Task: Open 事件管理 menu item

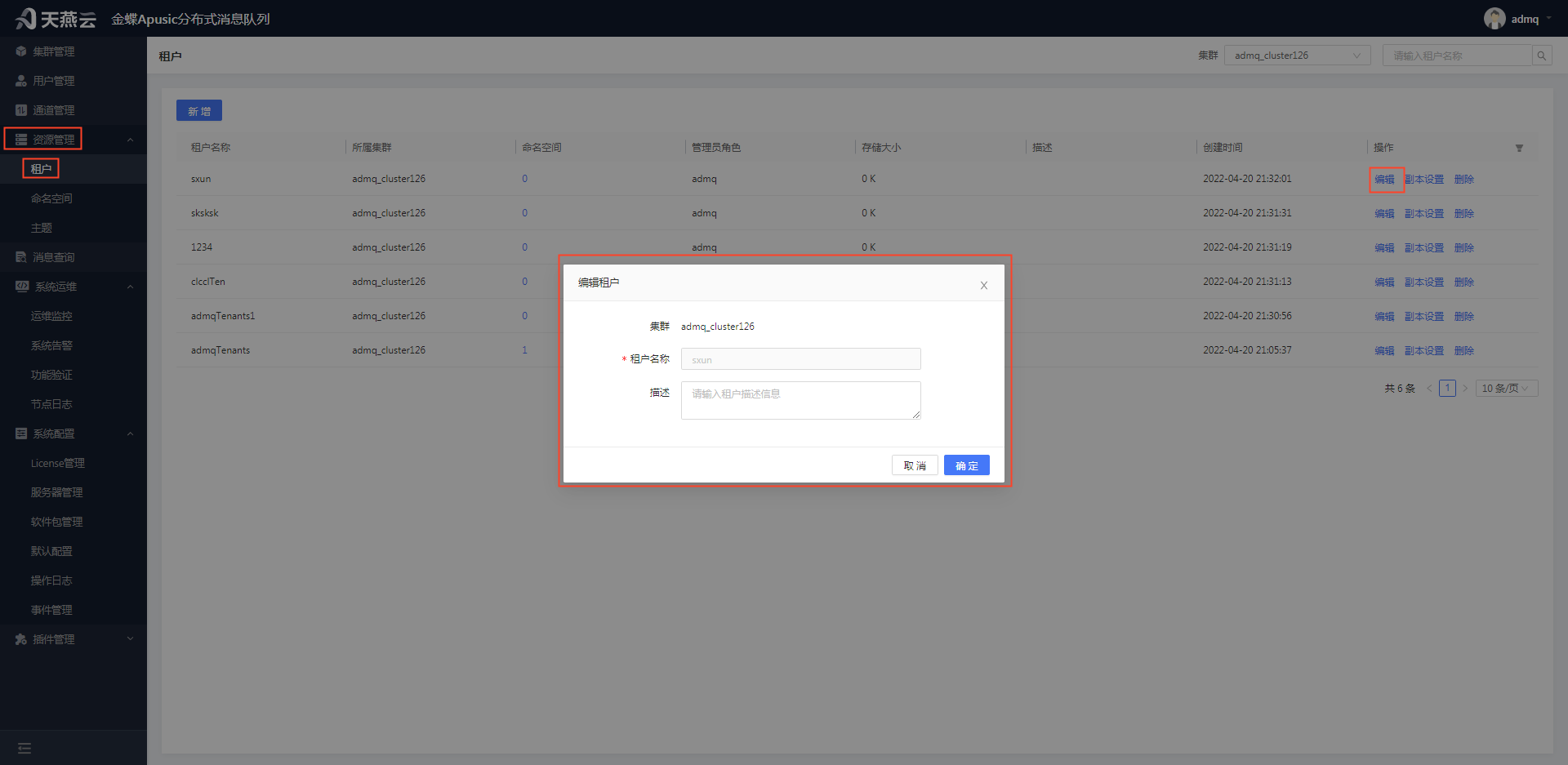Action: (51, 610)
